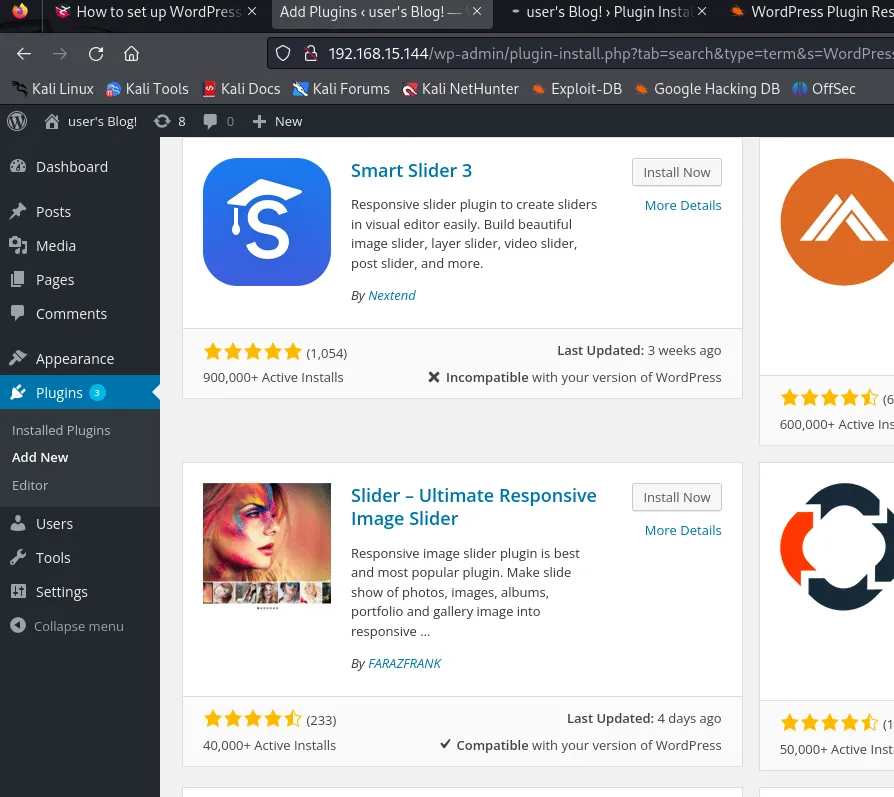The image size is (894, 797).
Task: Open Kali Tools bookmark
Action: (x=147, y=89)
